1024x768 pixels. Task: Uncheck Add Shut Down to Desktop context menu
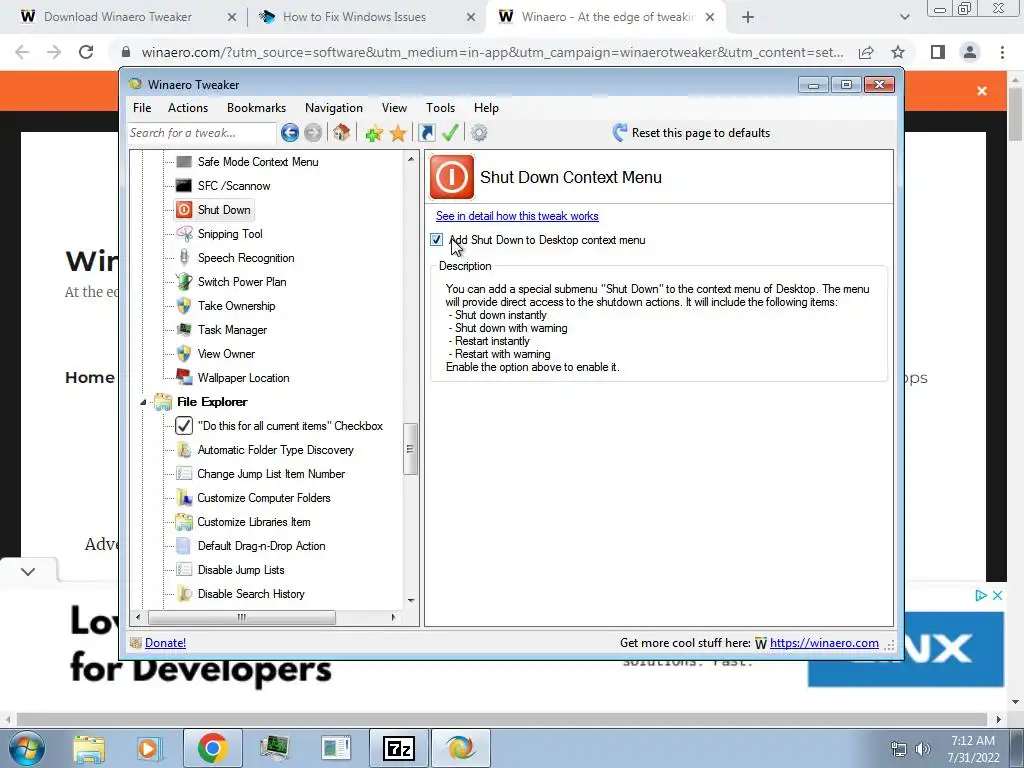(x=436, y=240)
